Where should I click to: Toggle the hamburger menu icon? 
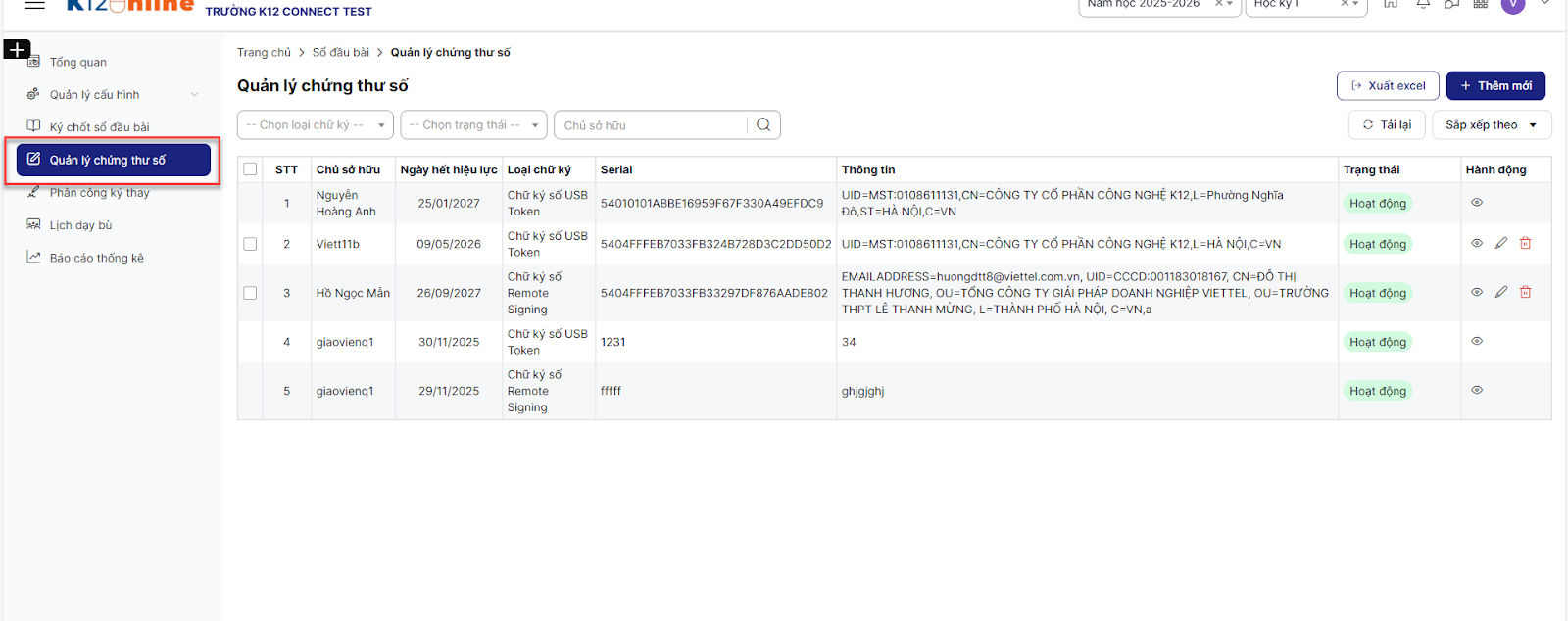pos(35,5)
